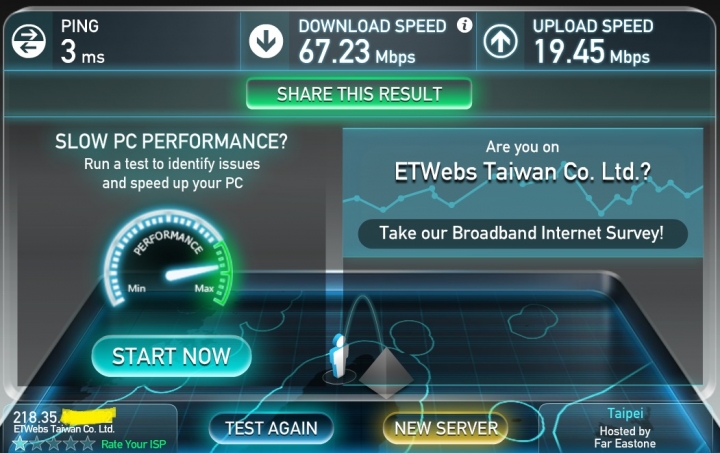Open Take our Broadband Internet Survey

point(523,233)
